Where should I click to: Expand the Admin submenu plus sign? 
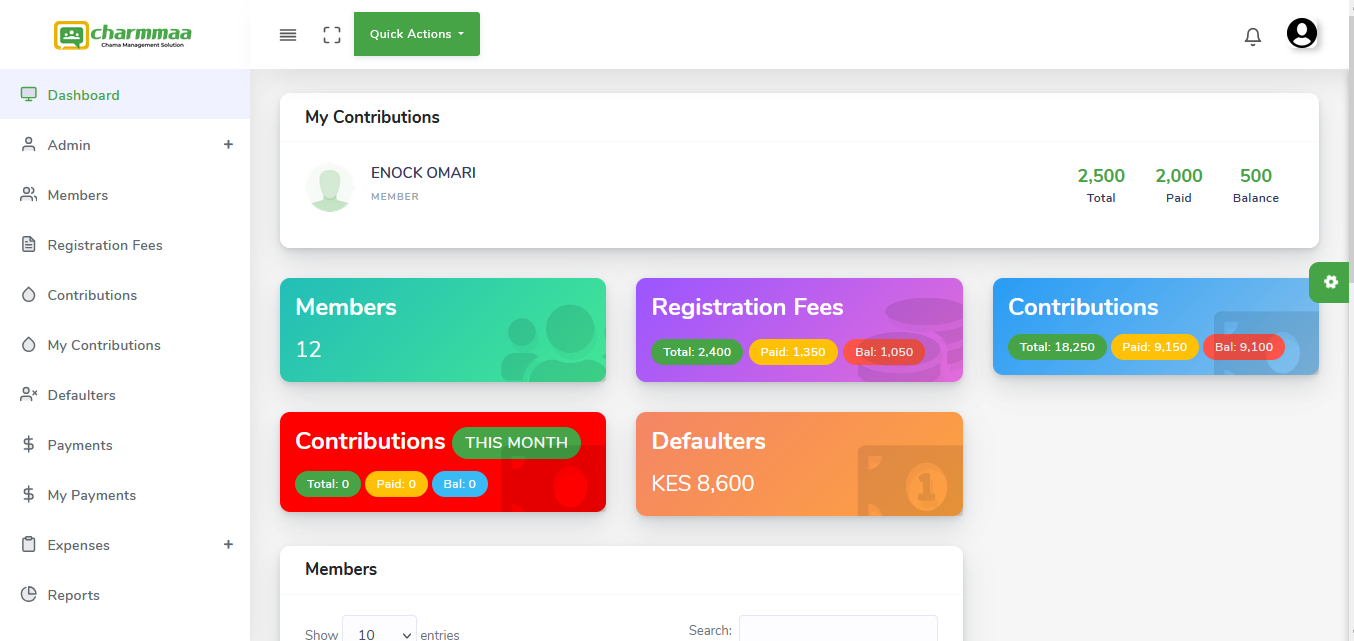click(x=228, y=145)
